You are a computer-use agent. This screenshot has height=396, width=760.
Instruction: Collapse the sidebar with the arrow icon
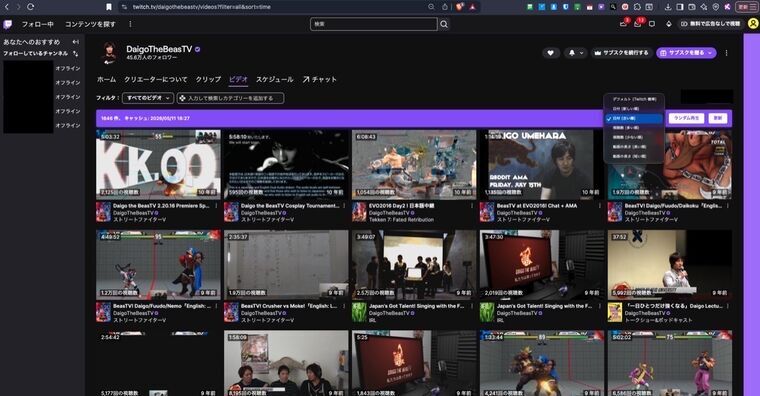click(x=76, y=42)
